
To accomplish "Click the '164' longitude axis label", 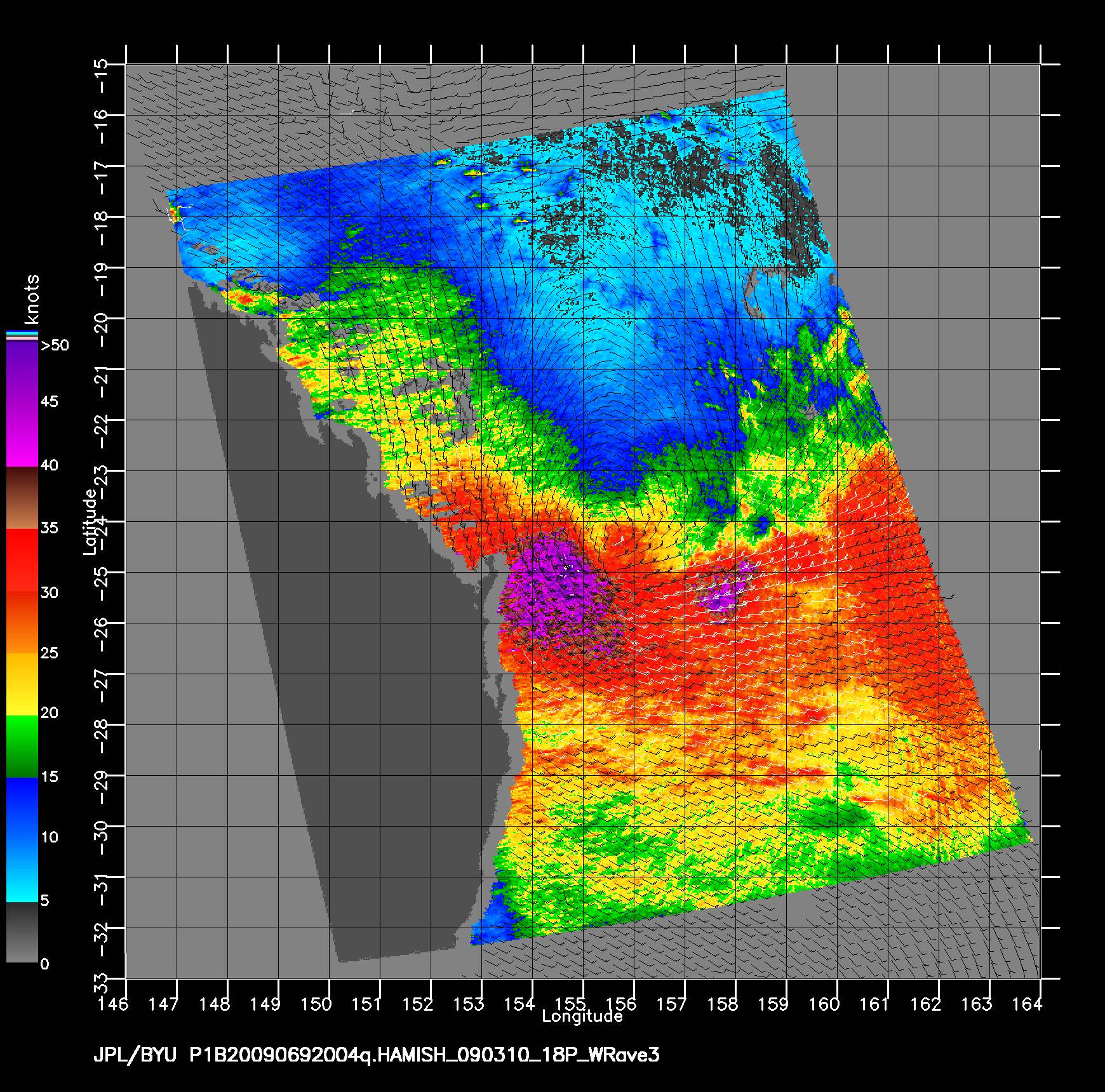I will (1028, 1004).
